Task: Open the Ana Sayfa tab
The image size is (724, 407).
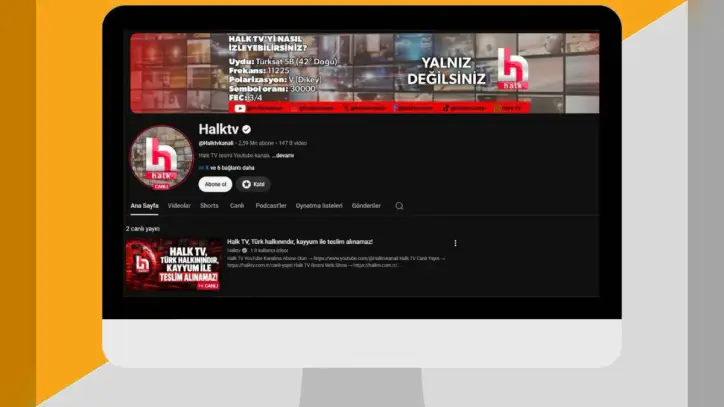Action: (x=144, y=206)
